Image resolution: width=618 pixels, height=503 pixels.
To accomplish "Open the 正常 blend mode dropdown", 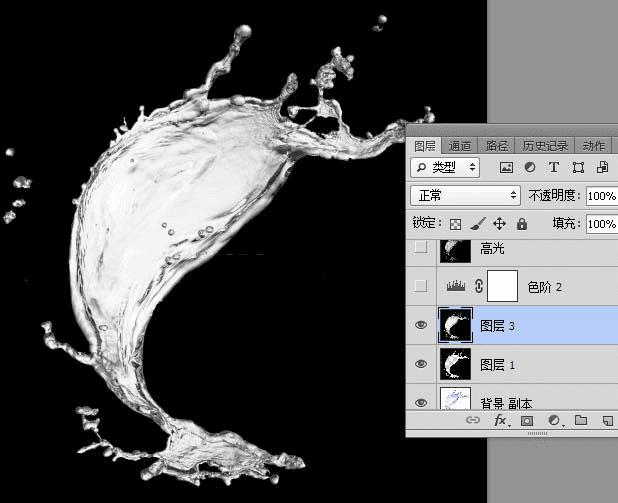I will pyautogui.click(x=465, y=195).
